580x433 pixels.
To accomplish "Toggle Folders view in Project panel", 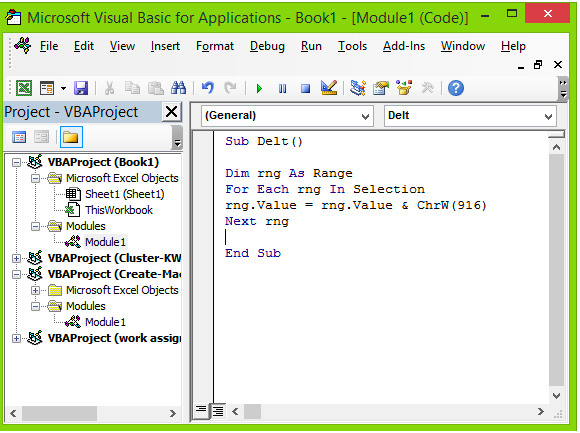I will click(71, 137).
